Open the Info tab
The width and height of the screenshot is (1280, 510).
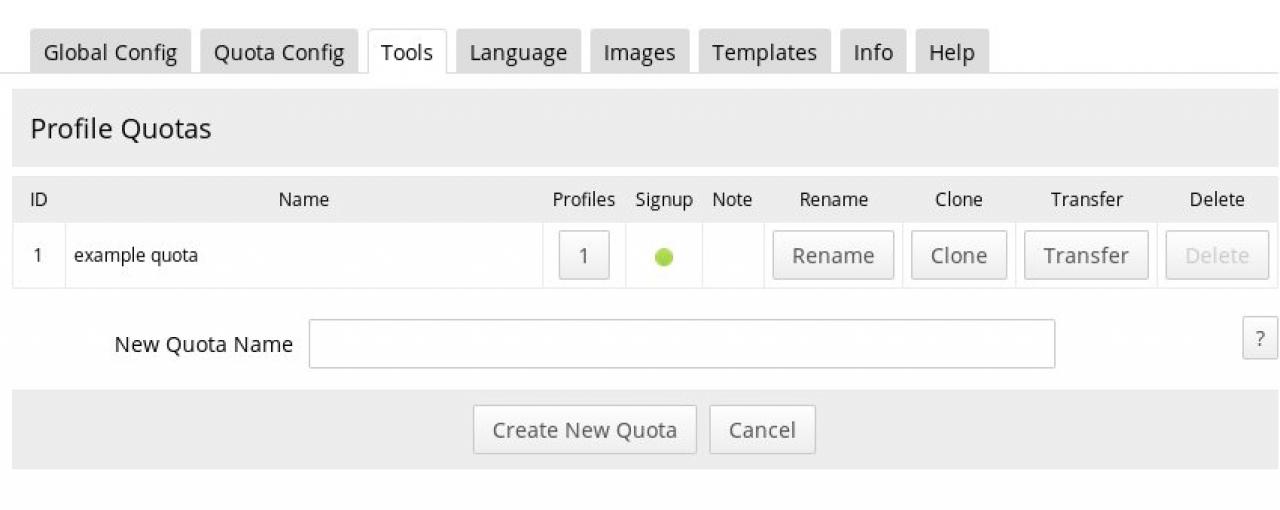coord(873,52)
